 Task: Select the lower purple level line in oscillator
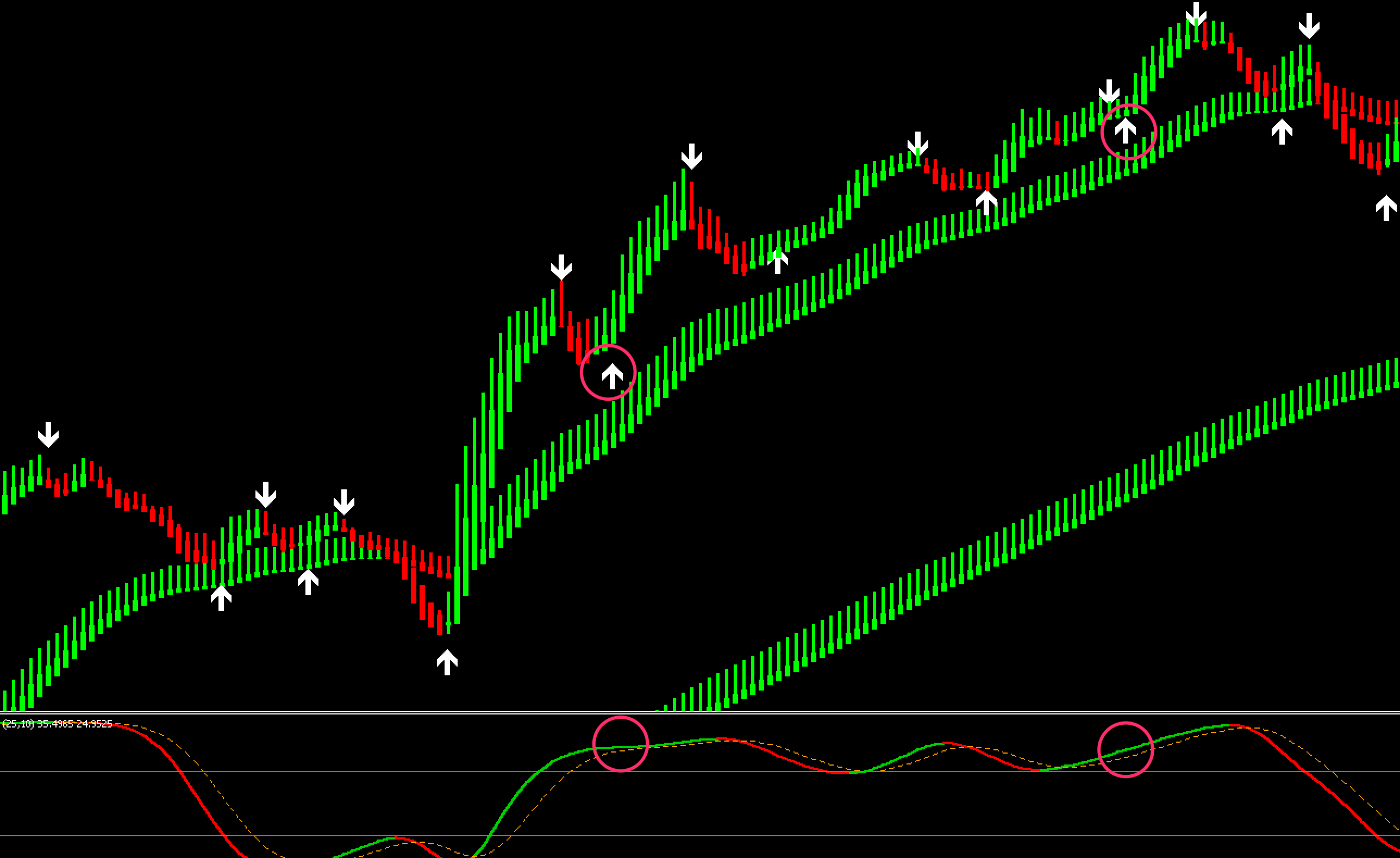coord(700,836)
